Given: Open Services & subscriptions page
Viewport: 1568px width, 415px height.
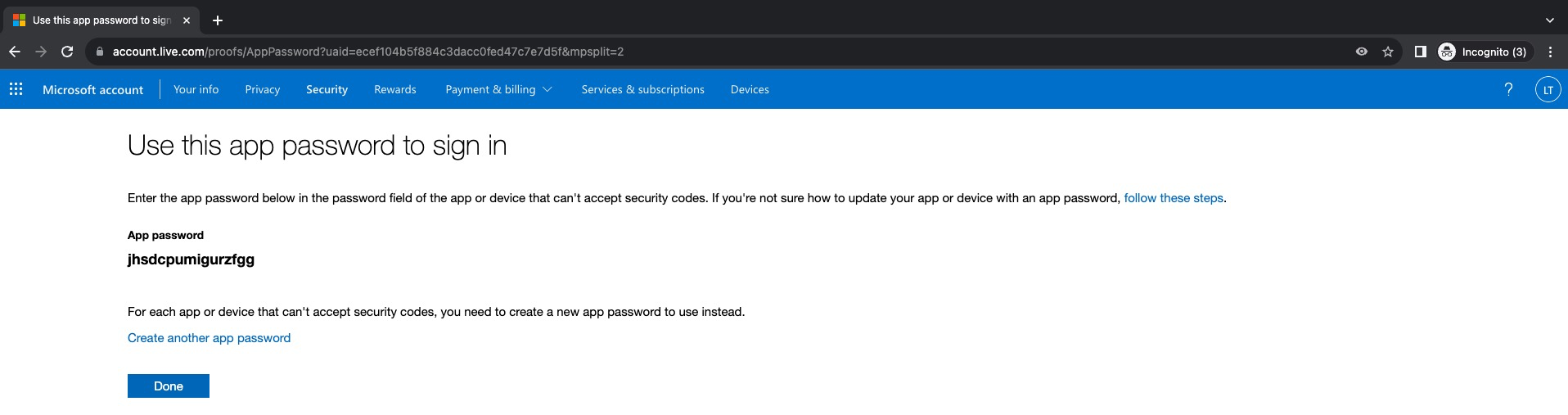Looking at the screenshot, I should pyautogui.click(x=642, y=89).
